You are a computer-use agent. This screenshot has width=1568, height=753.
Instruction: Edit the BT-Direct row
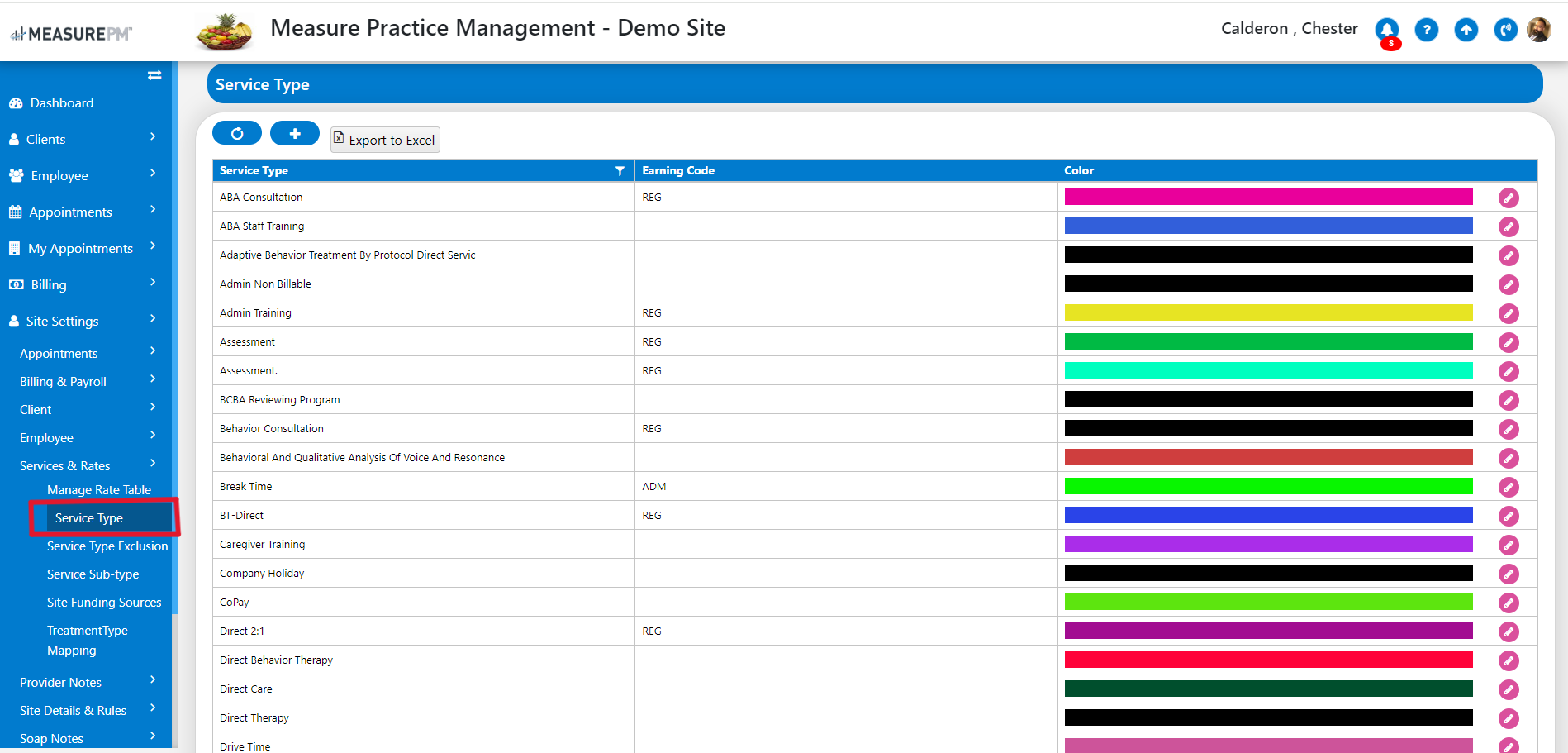click(1509, 516)
